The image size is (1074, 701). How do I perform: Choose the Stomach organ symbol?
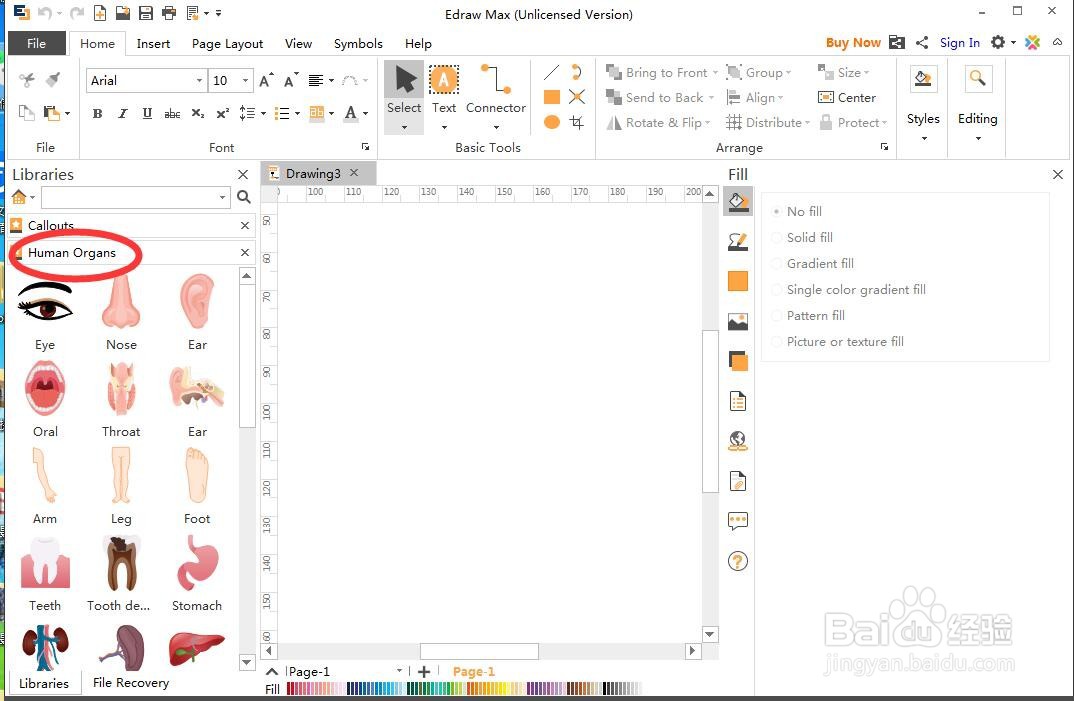pos(197,563)
